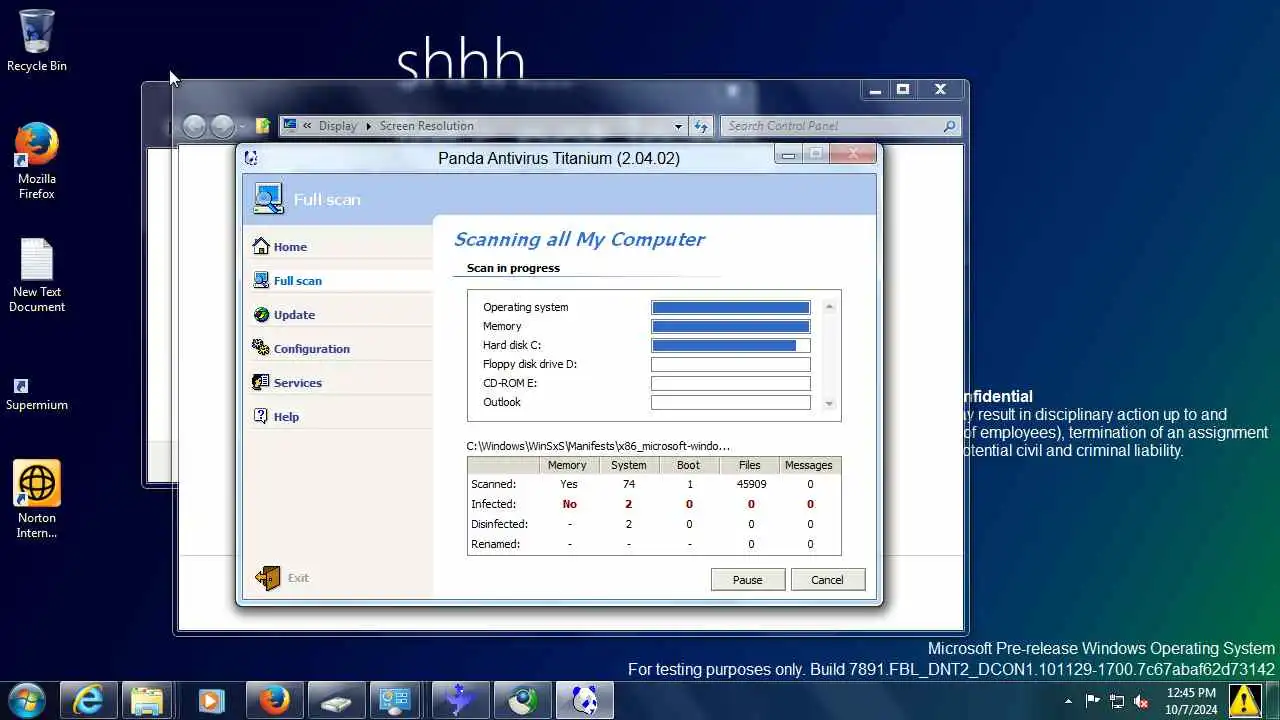Click the Display breadcrumb segment
Screen dimensions: 1280x720
point(338,126)
